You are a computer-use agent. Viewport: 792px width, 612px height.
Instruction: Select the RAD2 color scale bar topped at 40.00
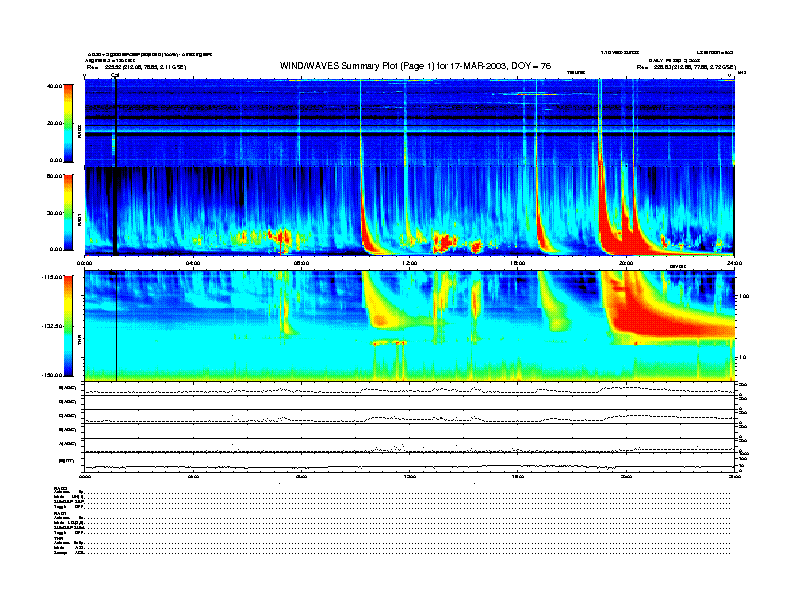click(x=68, y=123)
